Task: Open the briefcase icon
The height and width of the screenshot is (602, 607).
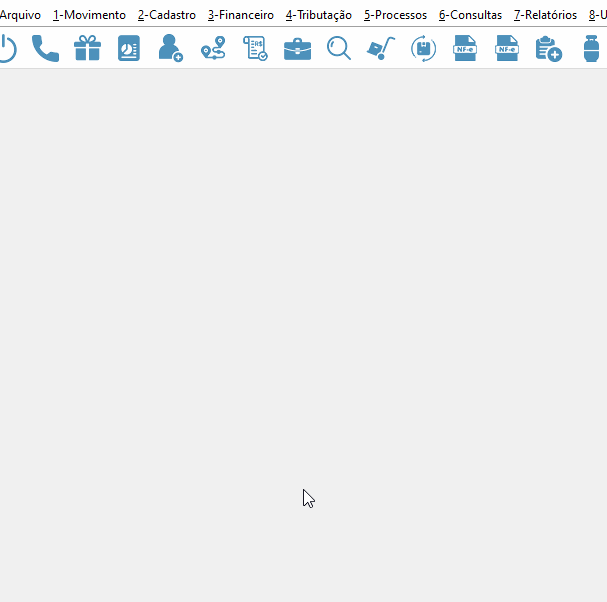Action: tap(297, 49)
